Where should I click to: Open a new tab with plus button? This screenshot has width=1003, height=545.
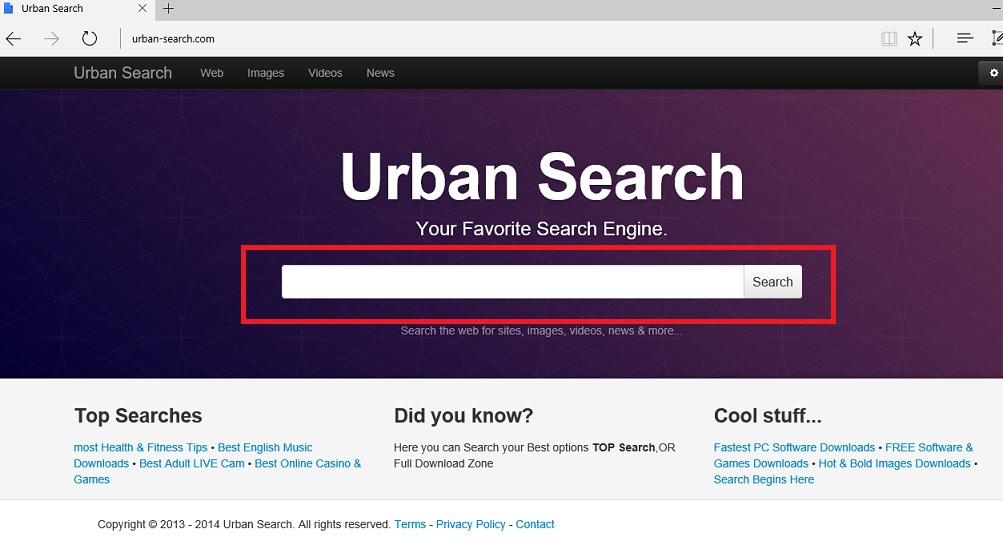click(x=168, y=8)
